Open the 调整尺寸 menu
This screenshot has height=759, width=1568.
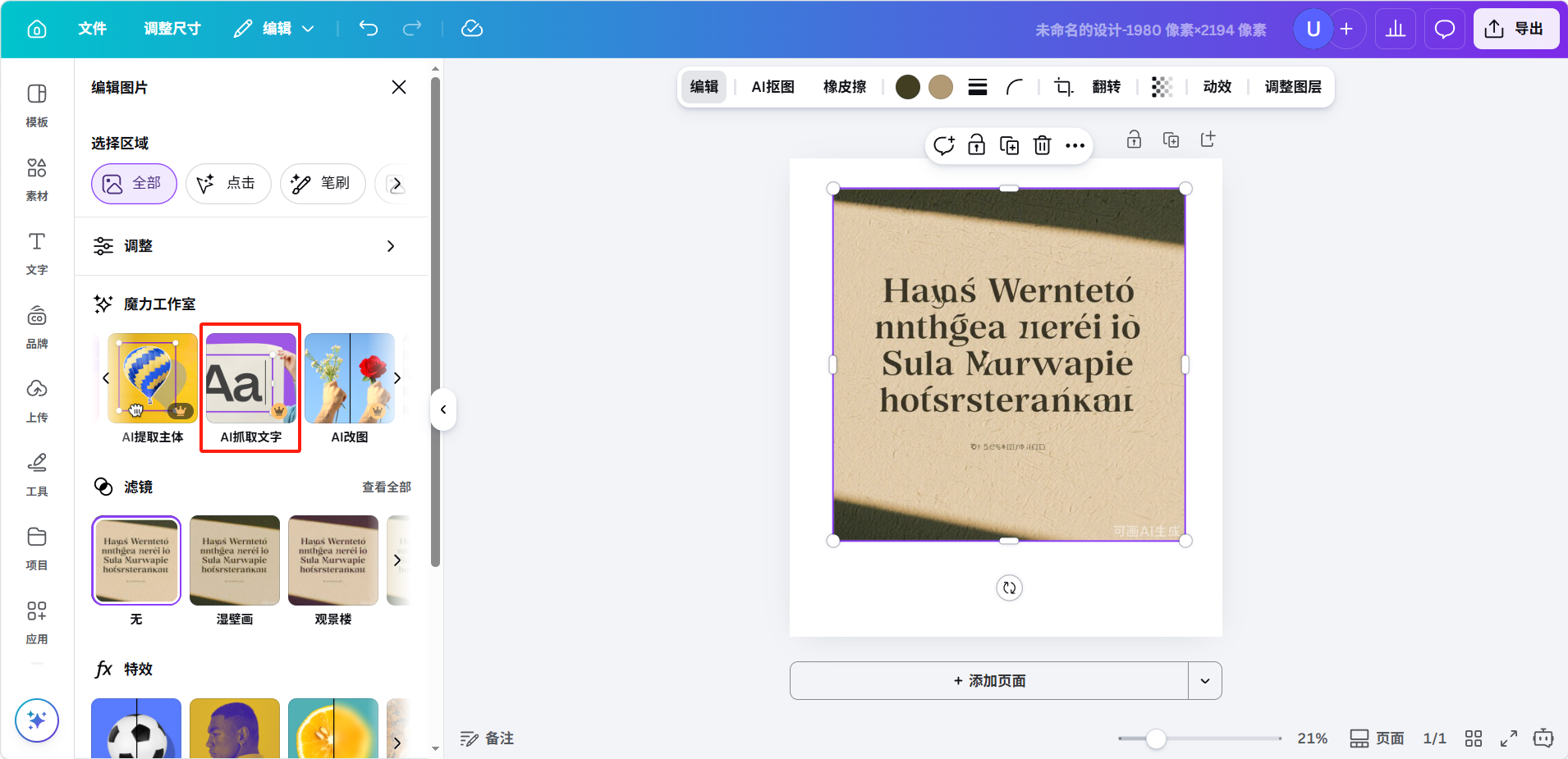point(172,29)
